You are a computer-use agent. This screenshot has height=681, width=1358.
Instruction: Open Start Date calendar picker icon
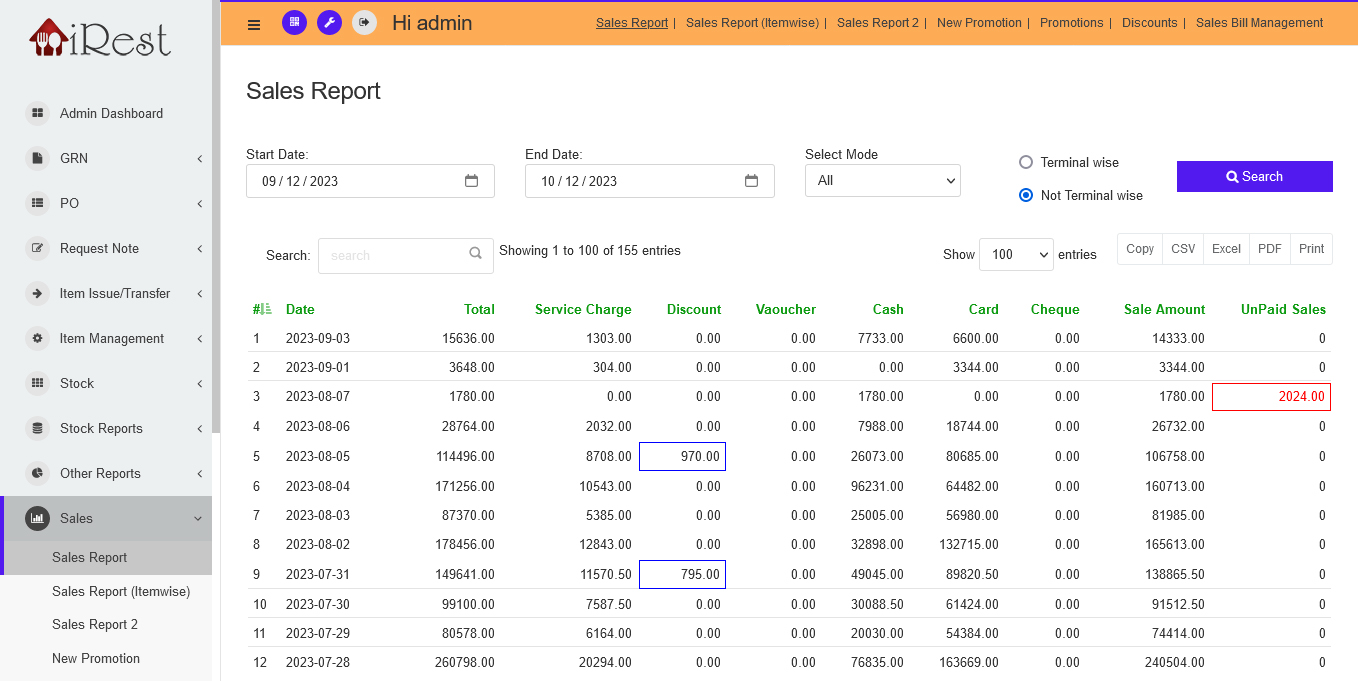[x=472, y=181]
